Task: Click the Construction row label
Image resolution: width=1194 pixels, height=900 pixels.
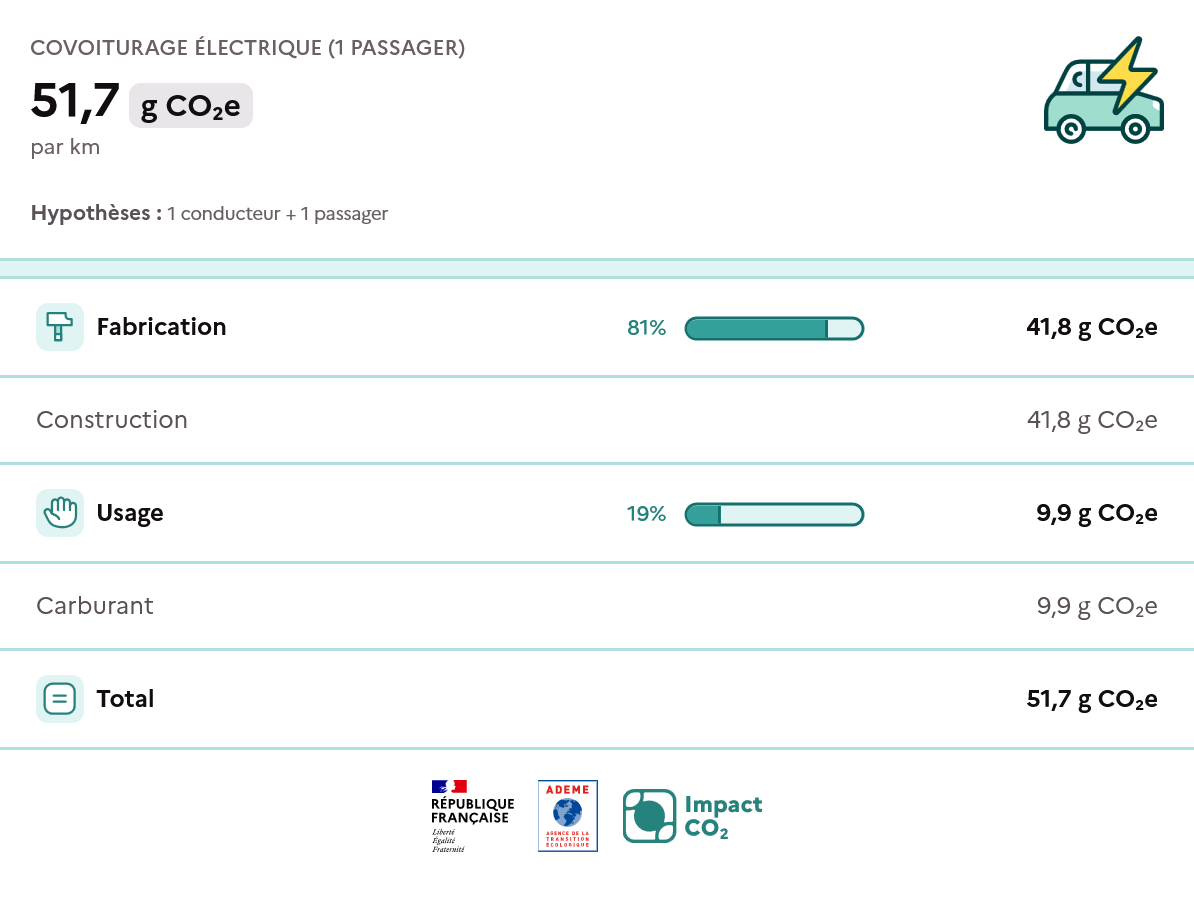Action: [x=112, y=420]
